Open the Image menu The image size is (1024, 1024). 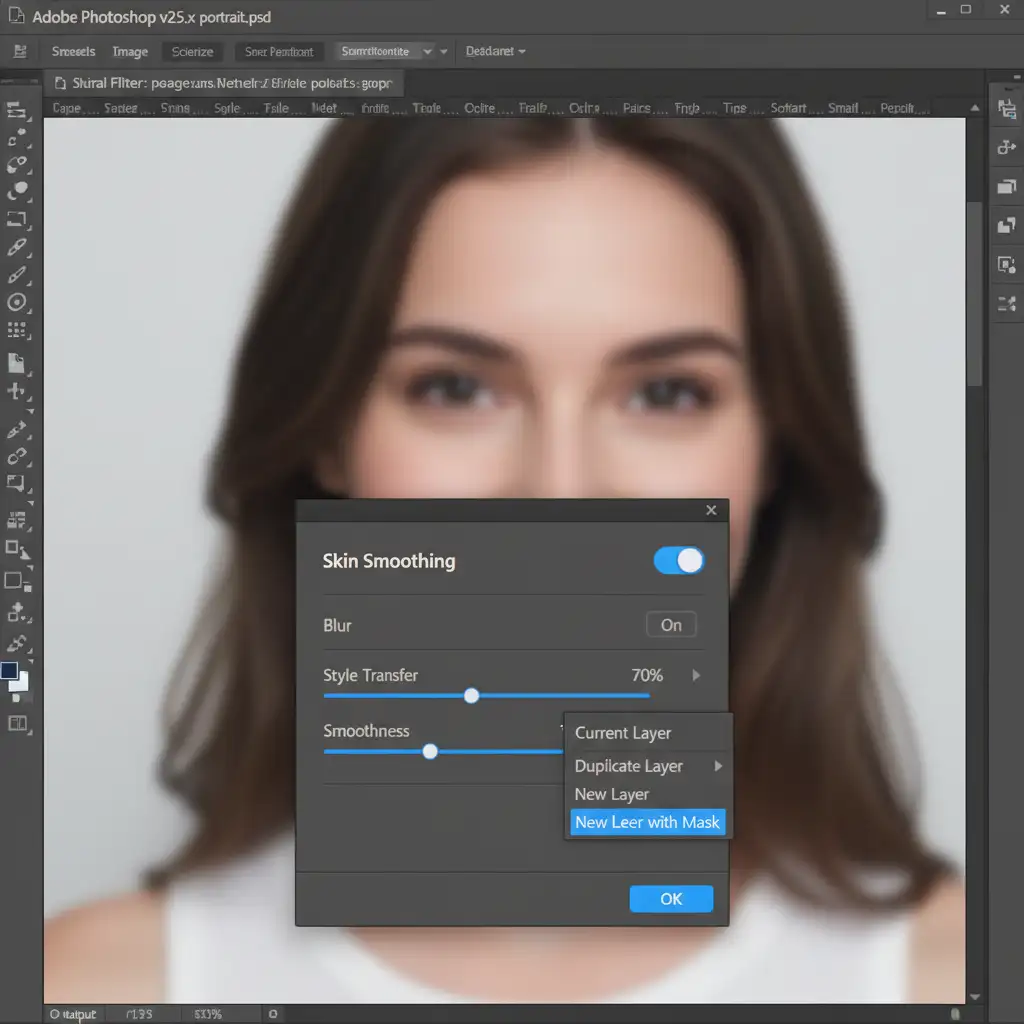pyautogui.click(x=130, y=51)
